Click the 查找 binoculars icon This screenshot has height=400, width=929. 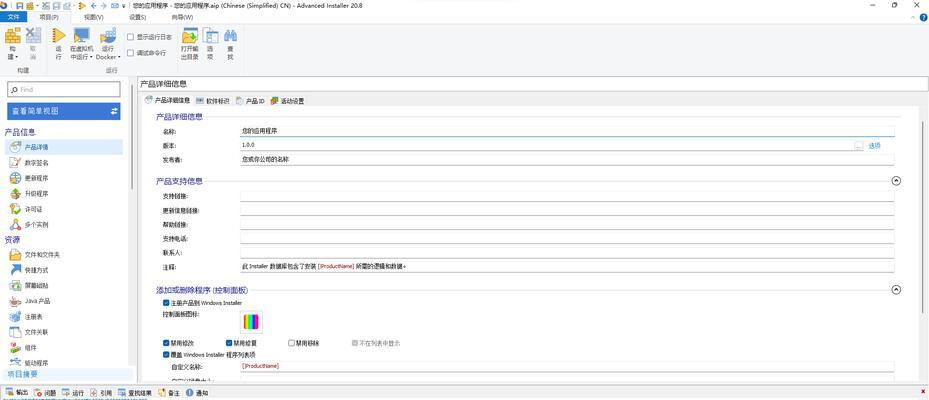[x=231, y=36]
